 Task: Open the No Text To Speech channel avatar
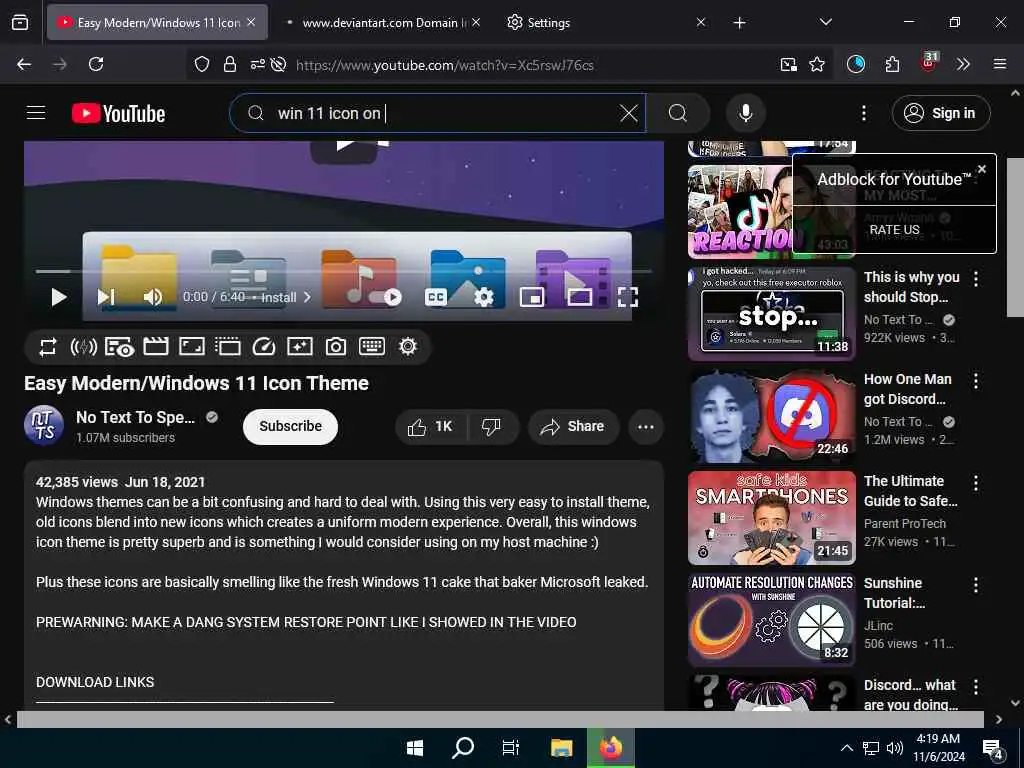pyautogui.click(x=44, y=425)
